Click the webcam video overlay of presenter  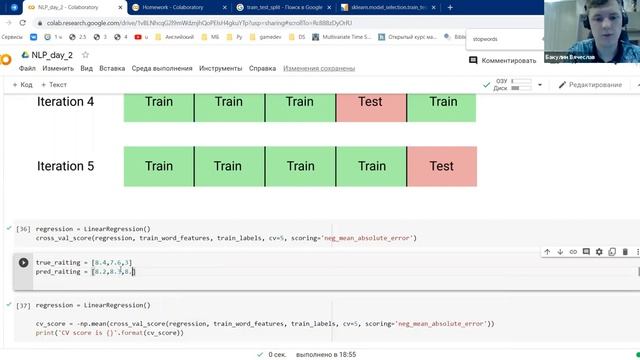592,31
